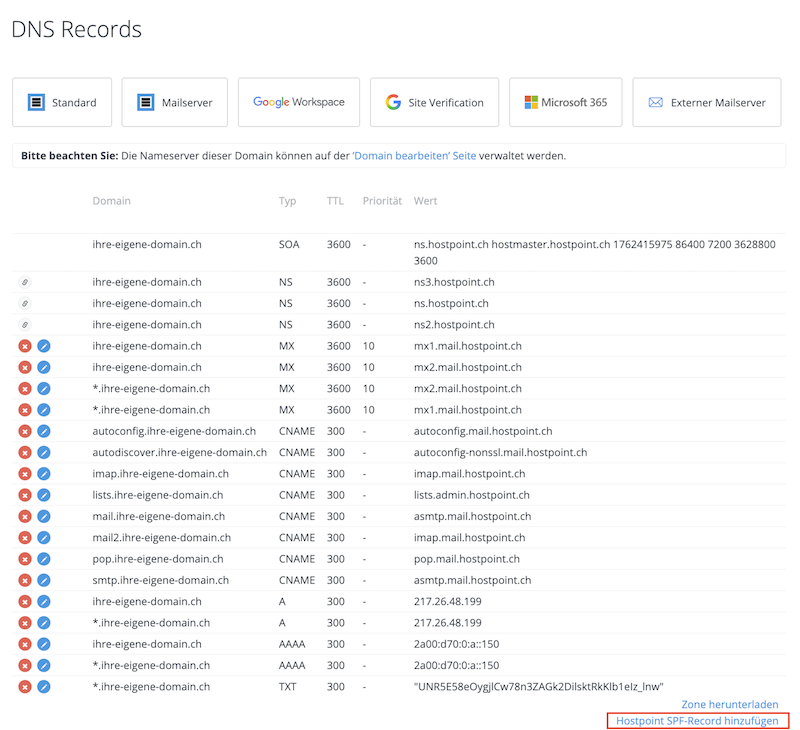Click the Wert column header
Viewport: 800px width, 730px height.
click(x=425, y=201)
